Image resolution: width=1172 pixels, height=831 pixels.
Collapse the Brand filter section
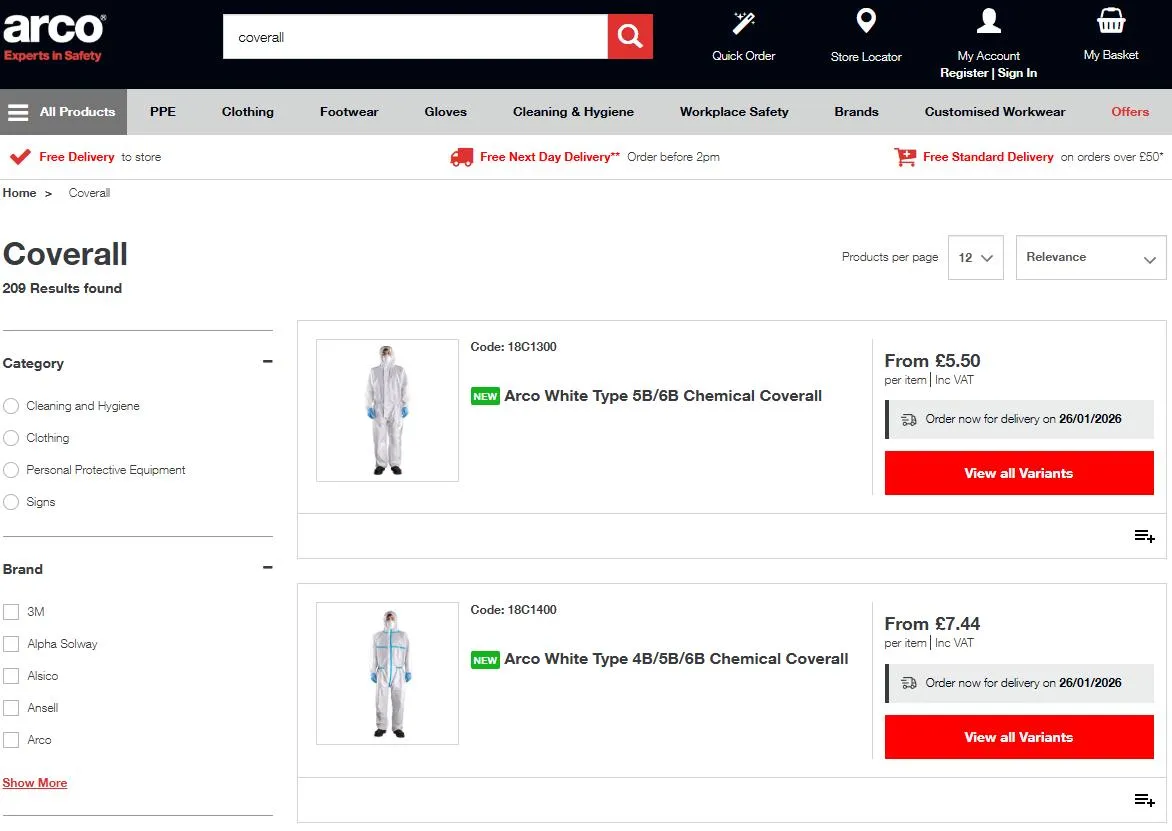[x=268, y=567]
